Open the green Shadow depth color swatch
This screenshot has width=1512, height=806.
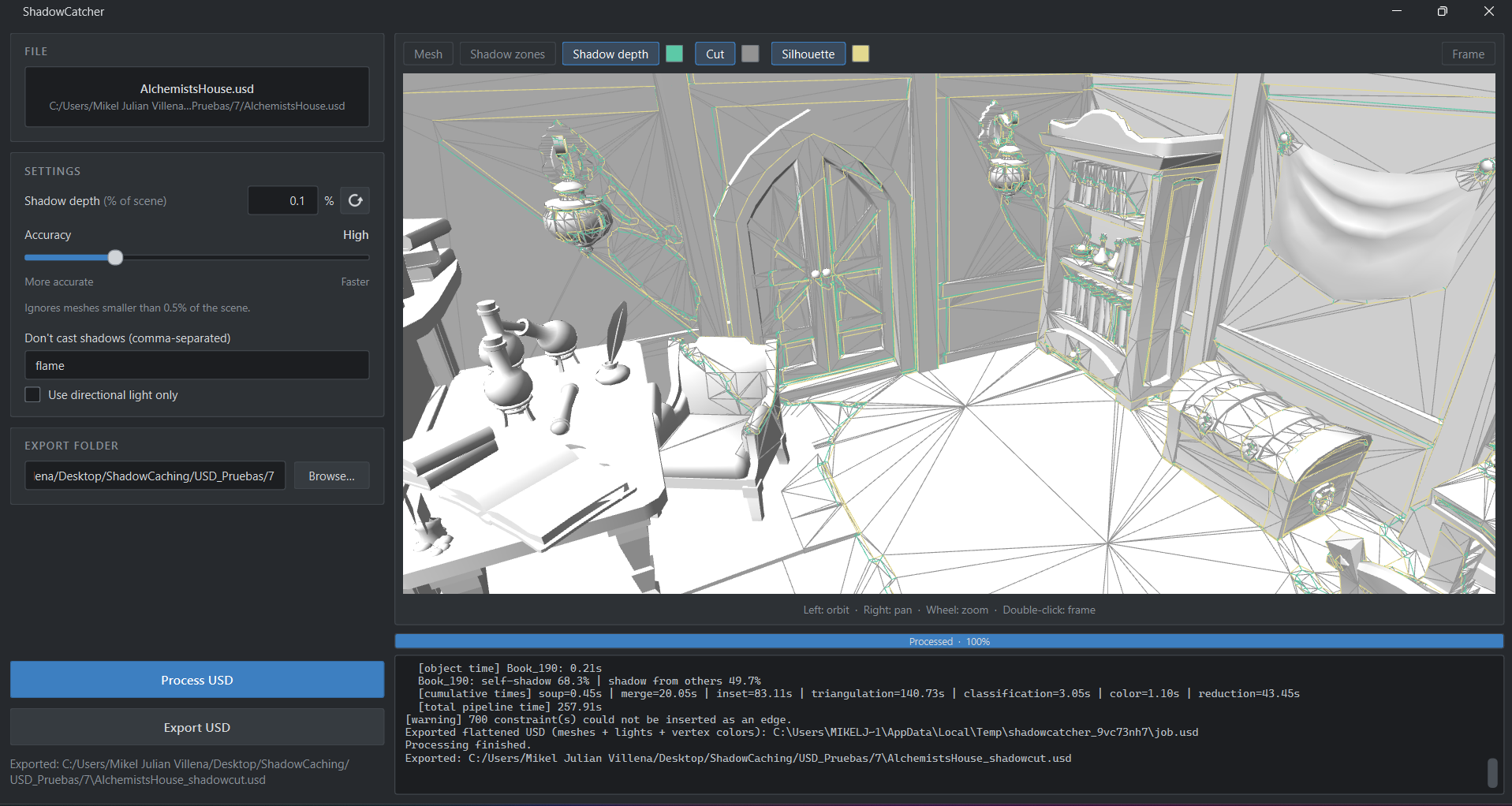(x=674, y=54)
